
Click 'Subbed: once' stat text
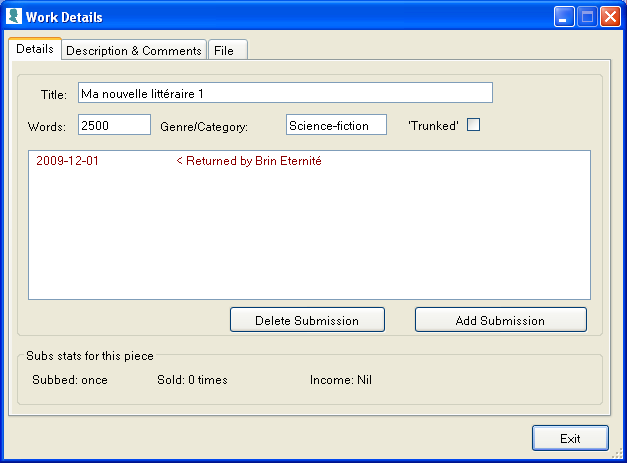pyautogui.click(x=70, y=380)
